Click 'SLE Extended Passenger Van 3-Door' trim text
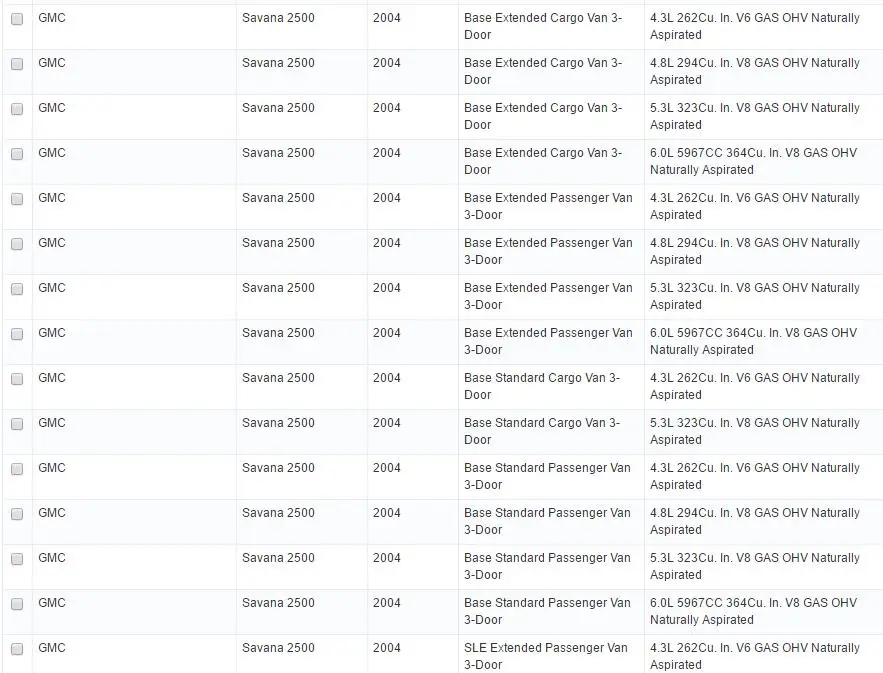883x673 pixels. [x=546, y=657]
